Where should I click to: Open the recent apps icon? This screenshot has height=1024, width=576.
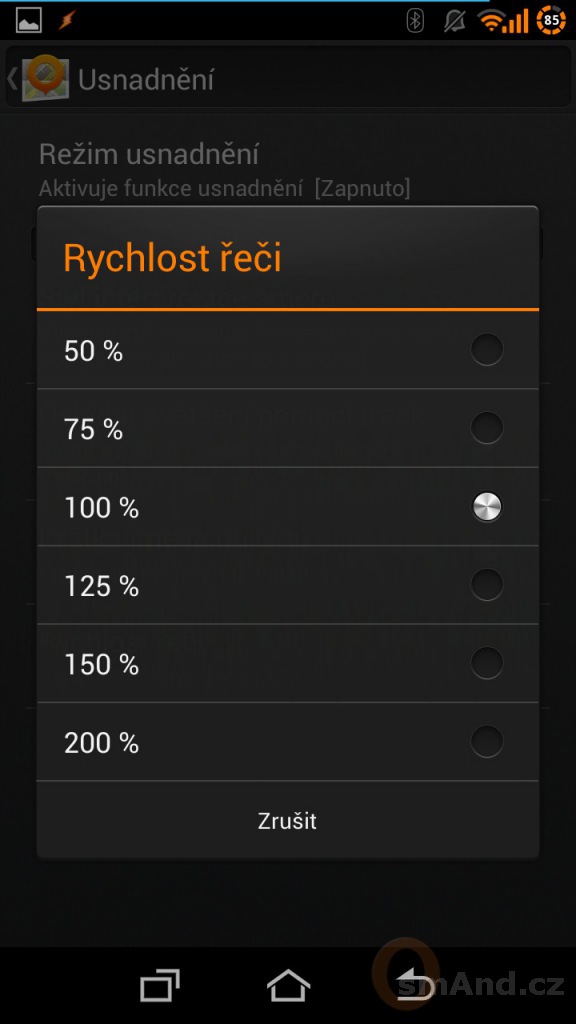click(x=160, y=985)
